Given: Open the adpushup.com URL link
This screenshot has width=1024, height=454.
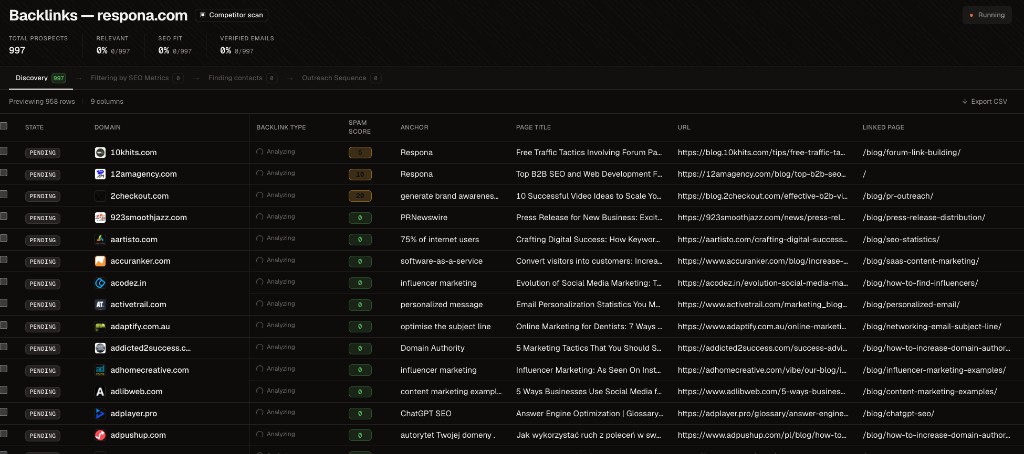Looking at the screenshot, I should (762, 435).
